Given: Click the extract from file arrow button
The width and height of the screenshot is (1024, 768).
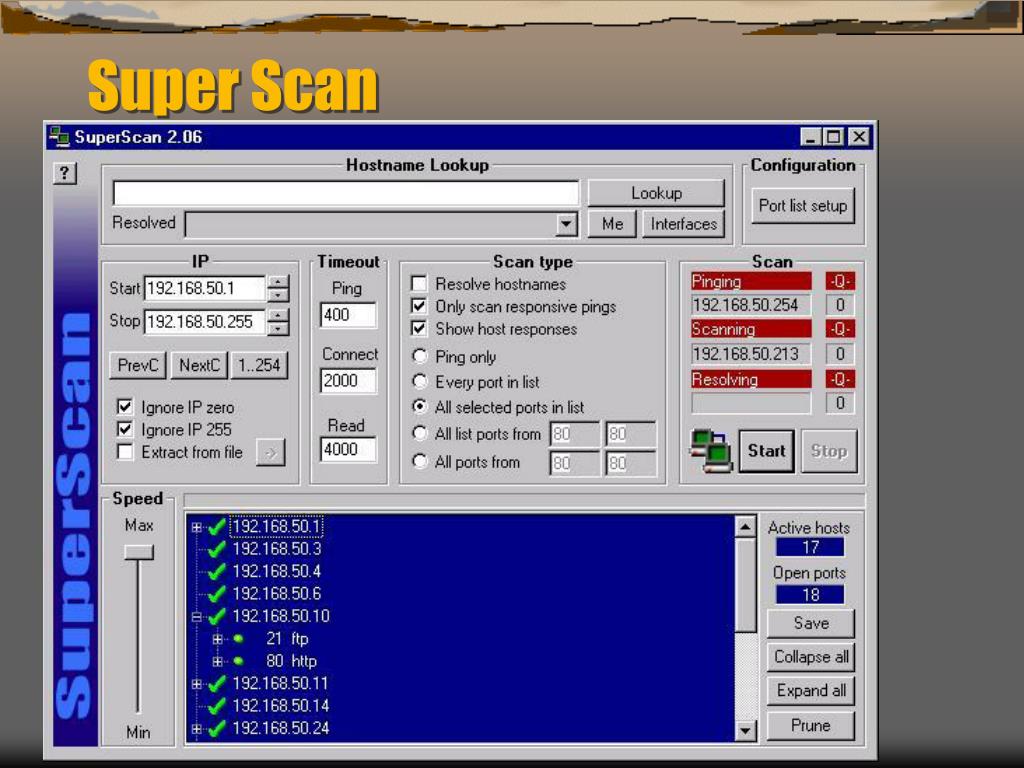Looking at the screenshot, I should [270, 453].
